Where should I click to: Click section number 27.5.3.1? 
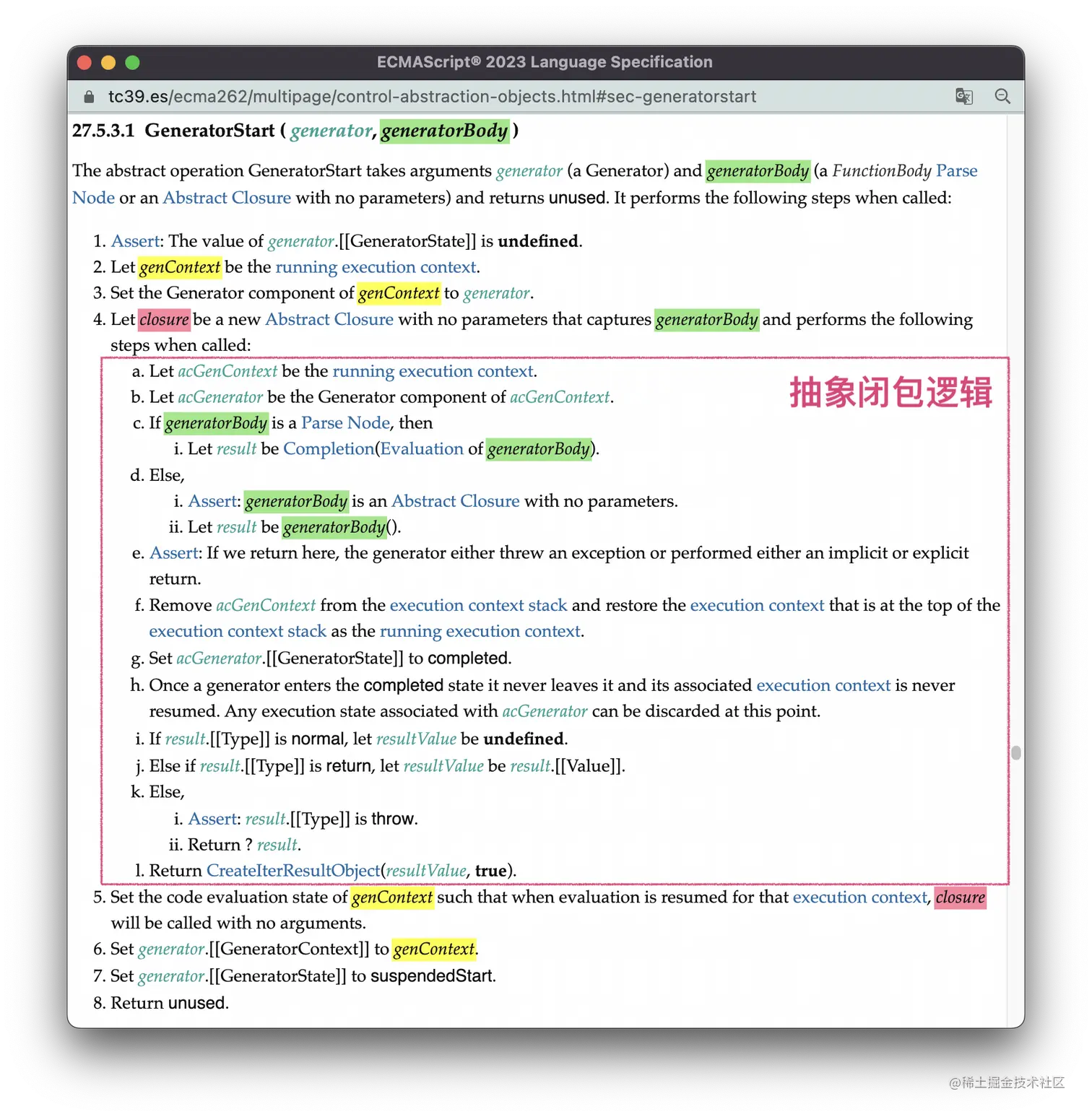point(103,131)
